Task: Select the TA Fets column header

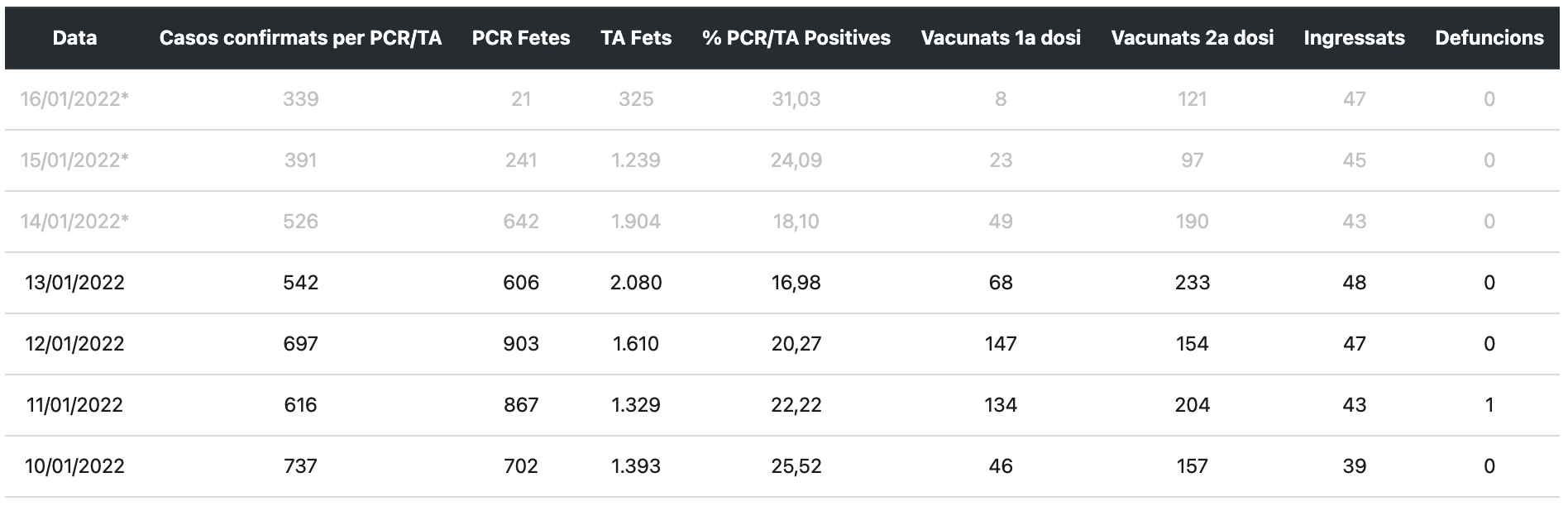Action: point(636,38)
